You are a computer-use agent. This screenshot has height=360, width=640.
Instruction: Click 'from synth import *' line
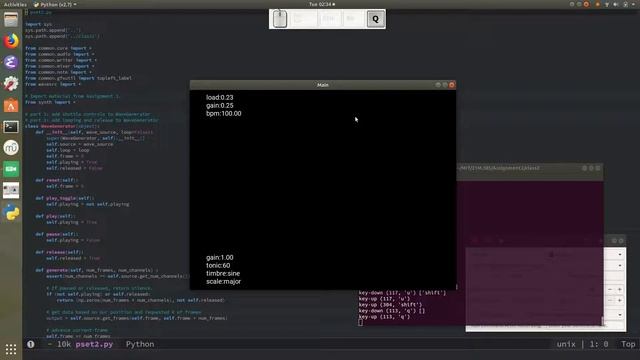pyautogui.click(x=50, y=102)
